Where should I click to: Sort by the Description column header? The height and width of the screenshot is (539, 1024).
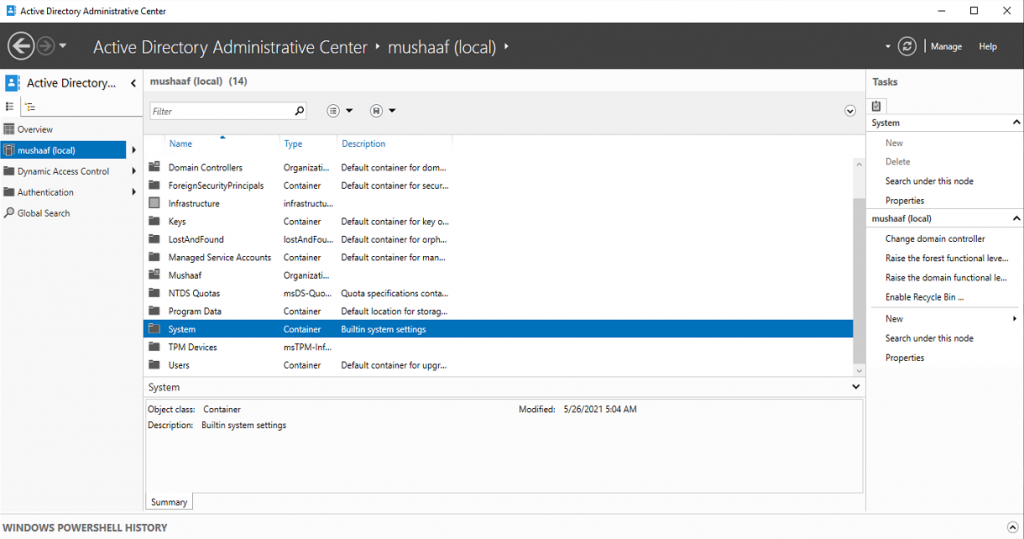[x=363, y=144]
